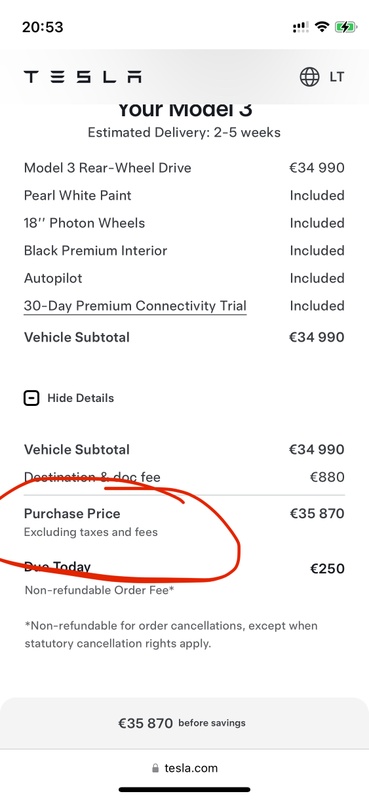Tap the cellular signal bars icon
369x800 pixels.
click(301, 27)
